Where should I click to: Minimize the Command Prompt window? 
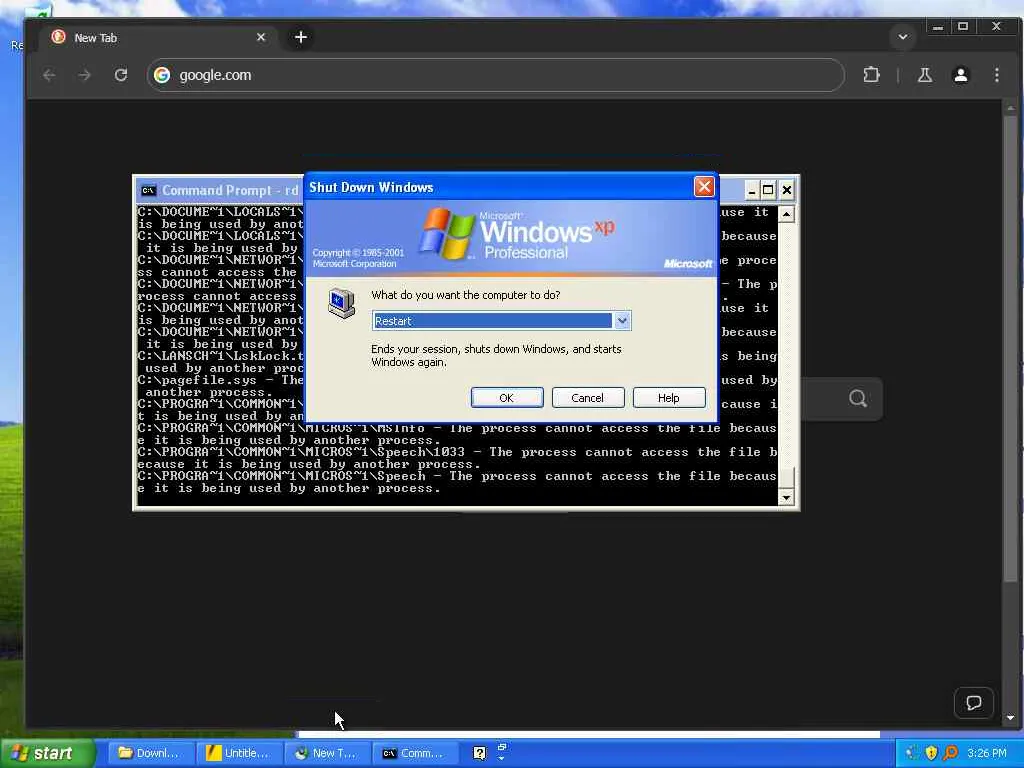(x=752, y=190)
